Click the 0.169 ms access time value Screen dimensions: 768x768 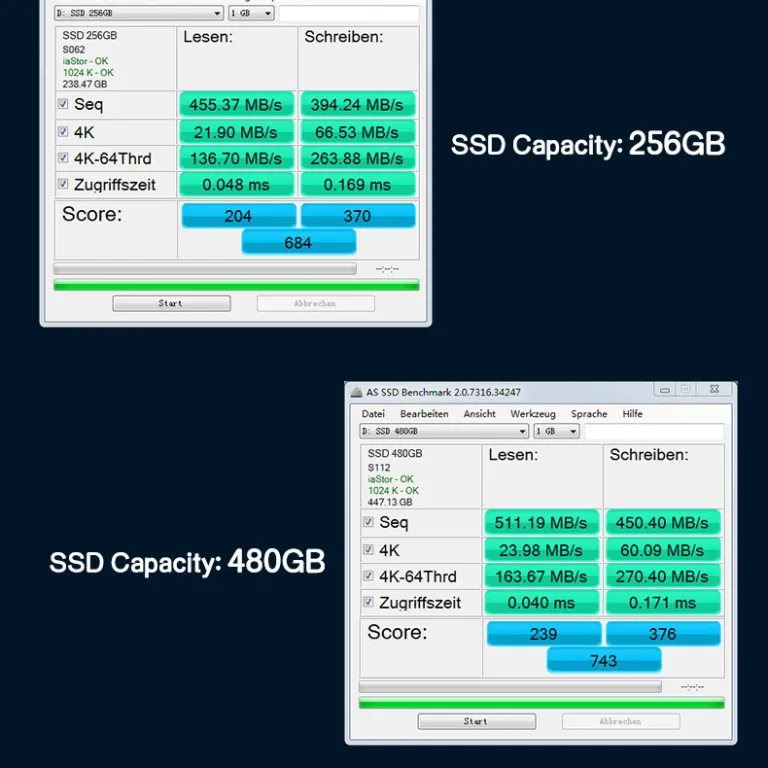(x=357, y=185)
